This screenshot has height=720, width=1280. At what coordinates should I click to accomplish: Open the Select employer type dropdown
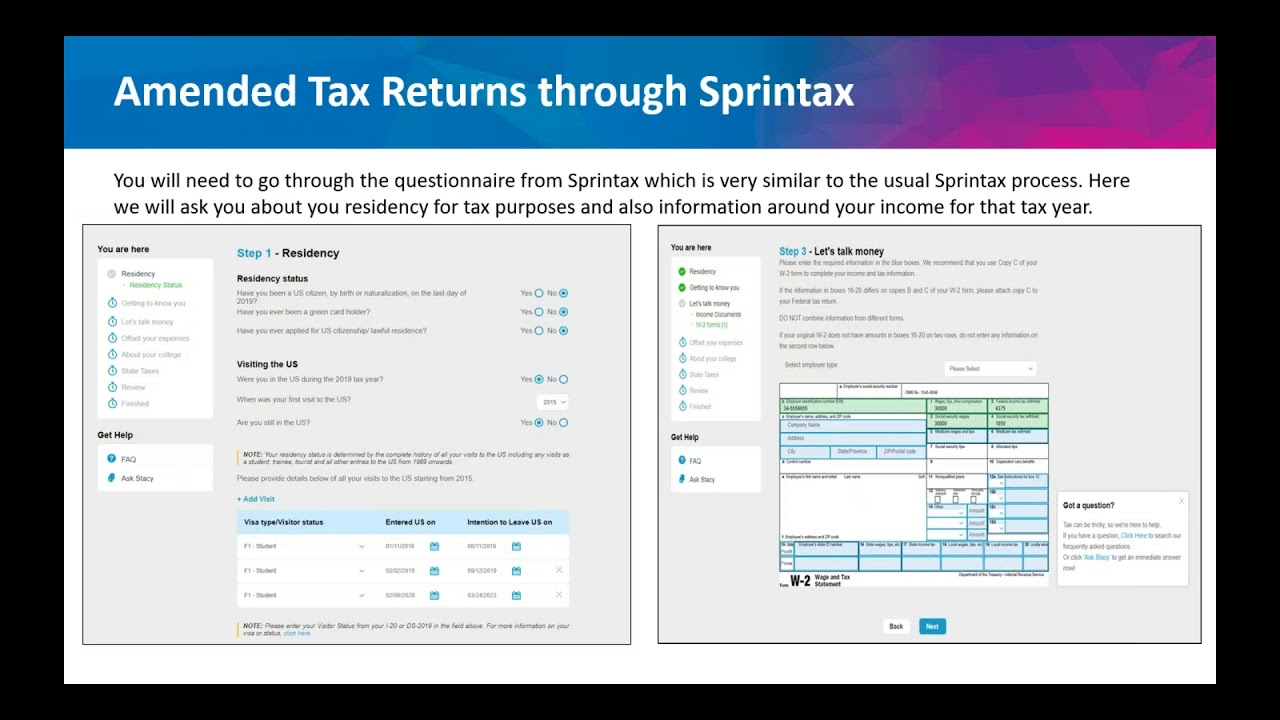click(990, 369)
